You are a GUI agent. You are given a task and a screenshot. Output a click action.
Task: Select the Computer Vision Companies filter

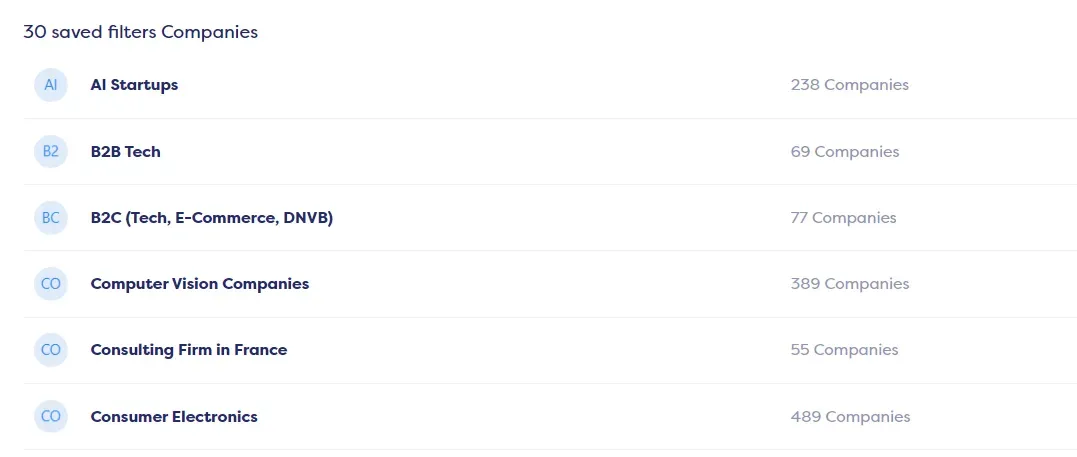point(199,284)
